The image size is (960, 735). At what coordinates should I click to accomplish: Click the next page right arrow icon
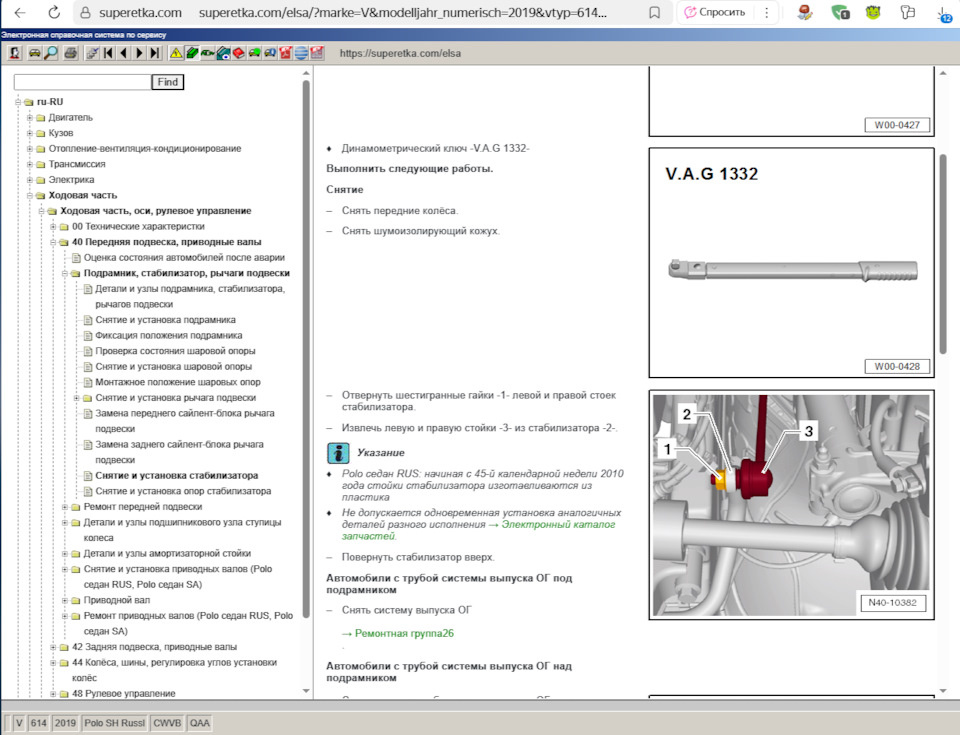click(x=140, y=53)
